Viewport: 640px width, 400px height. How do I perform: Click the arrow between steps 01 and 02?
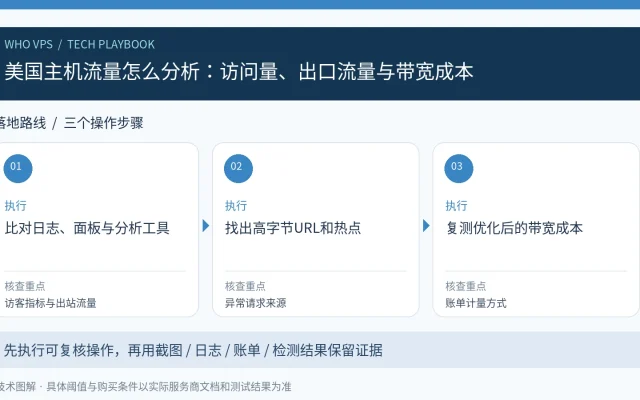pyautogui.click(x=206, y=226)
